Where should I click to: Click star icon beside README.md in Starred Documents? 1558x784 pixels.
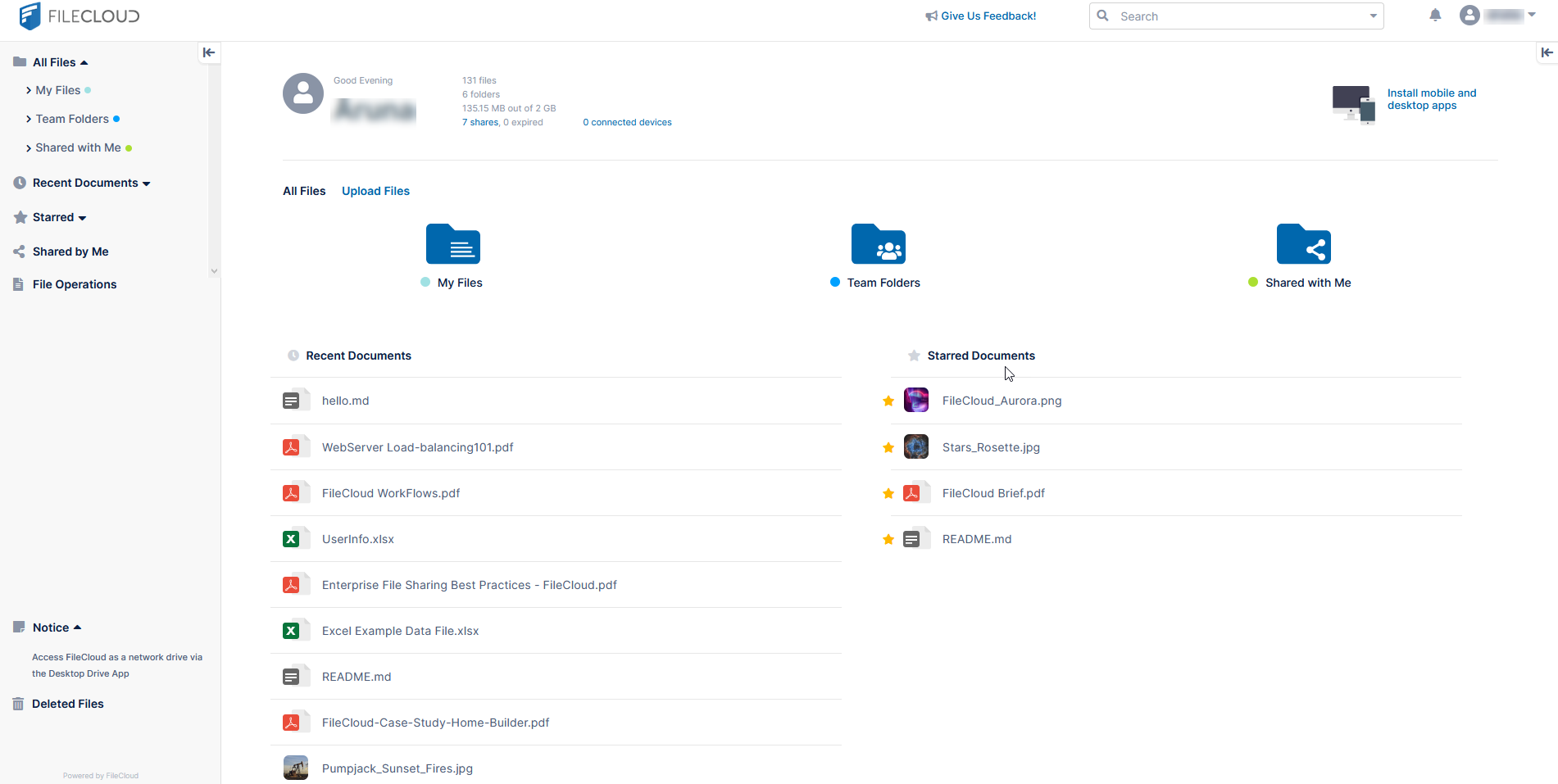click(888, 539)
